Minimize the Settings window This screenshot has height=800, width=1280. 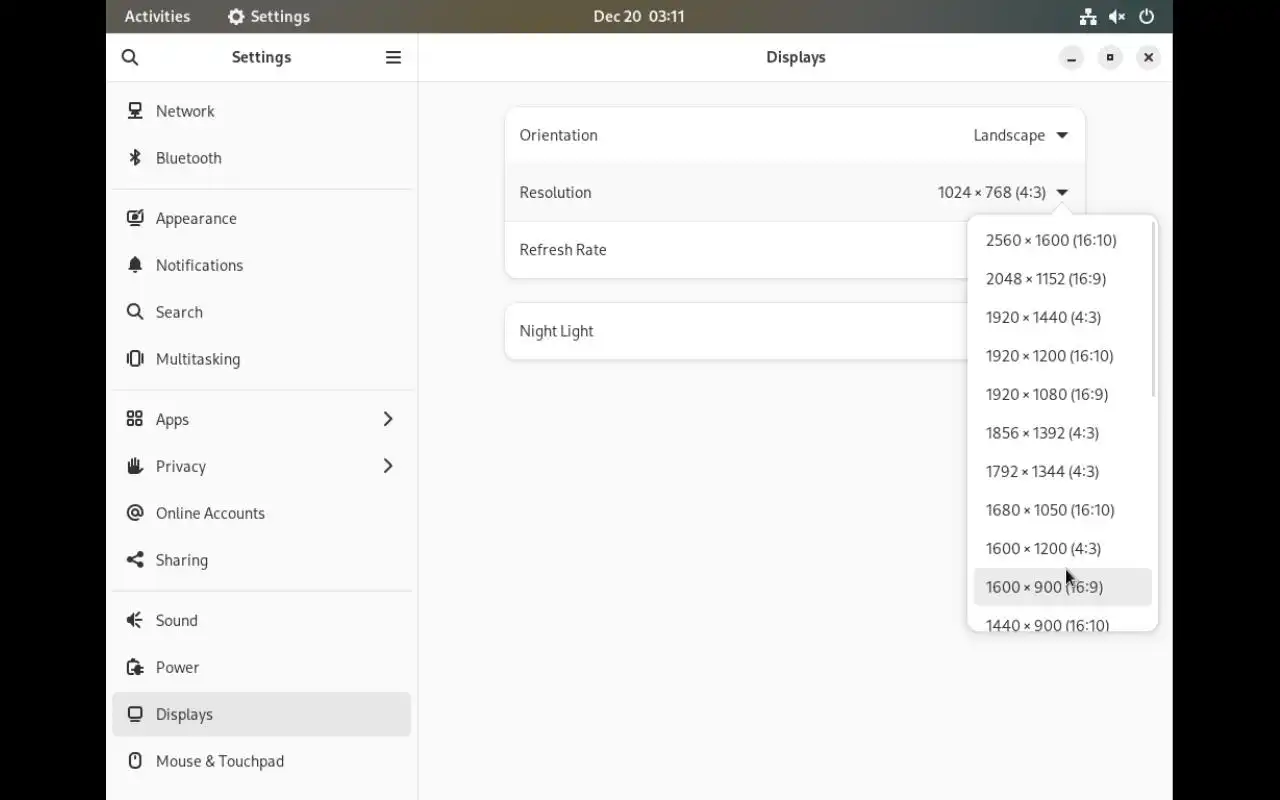pos(1071,57)
